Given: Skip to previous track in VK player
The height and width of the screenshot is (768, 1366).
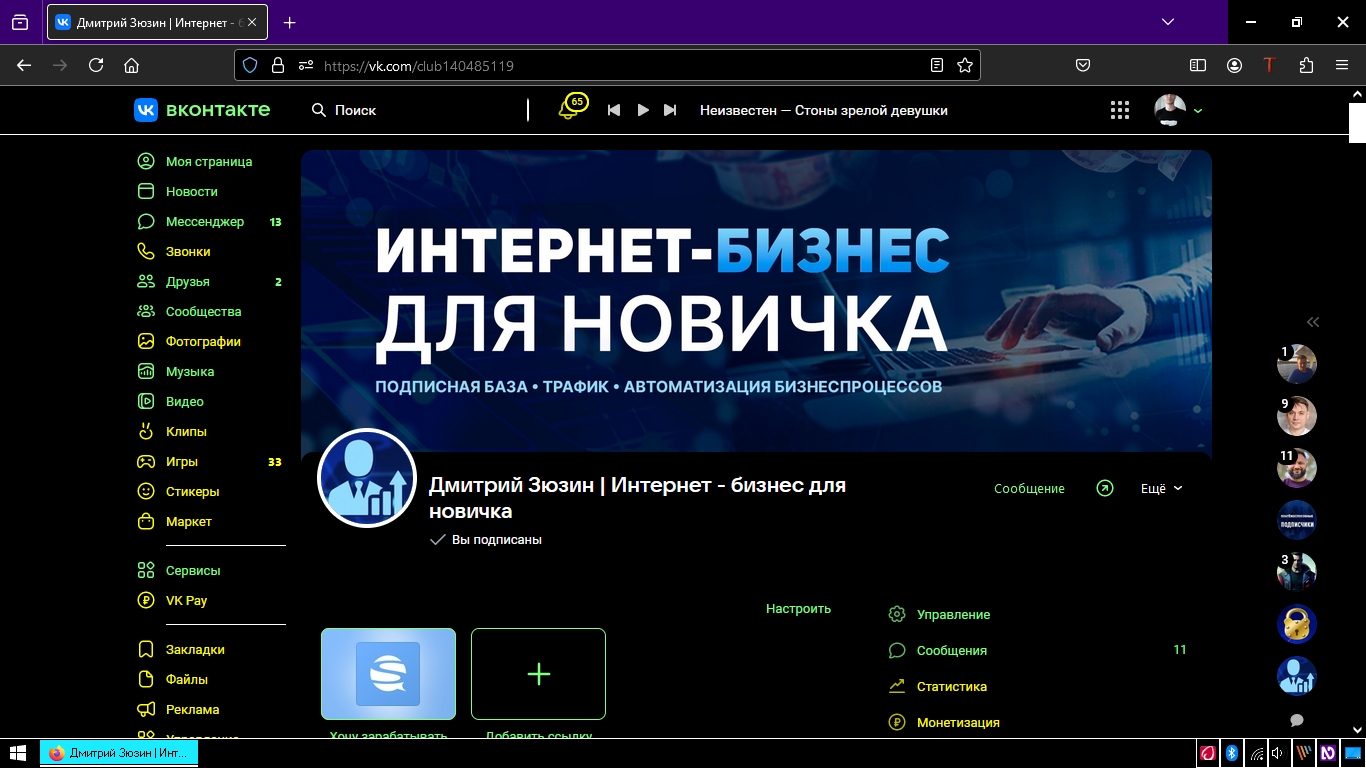Looking at the screenshot, I should [x=614, y=110].
